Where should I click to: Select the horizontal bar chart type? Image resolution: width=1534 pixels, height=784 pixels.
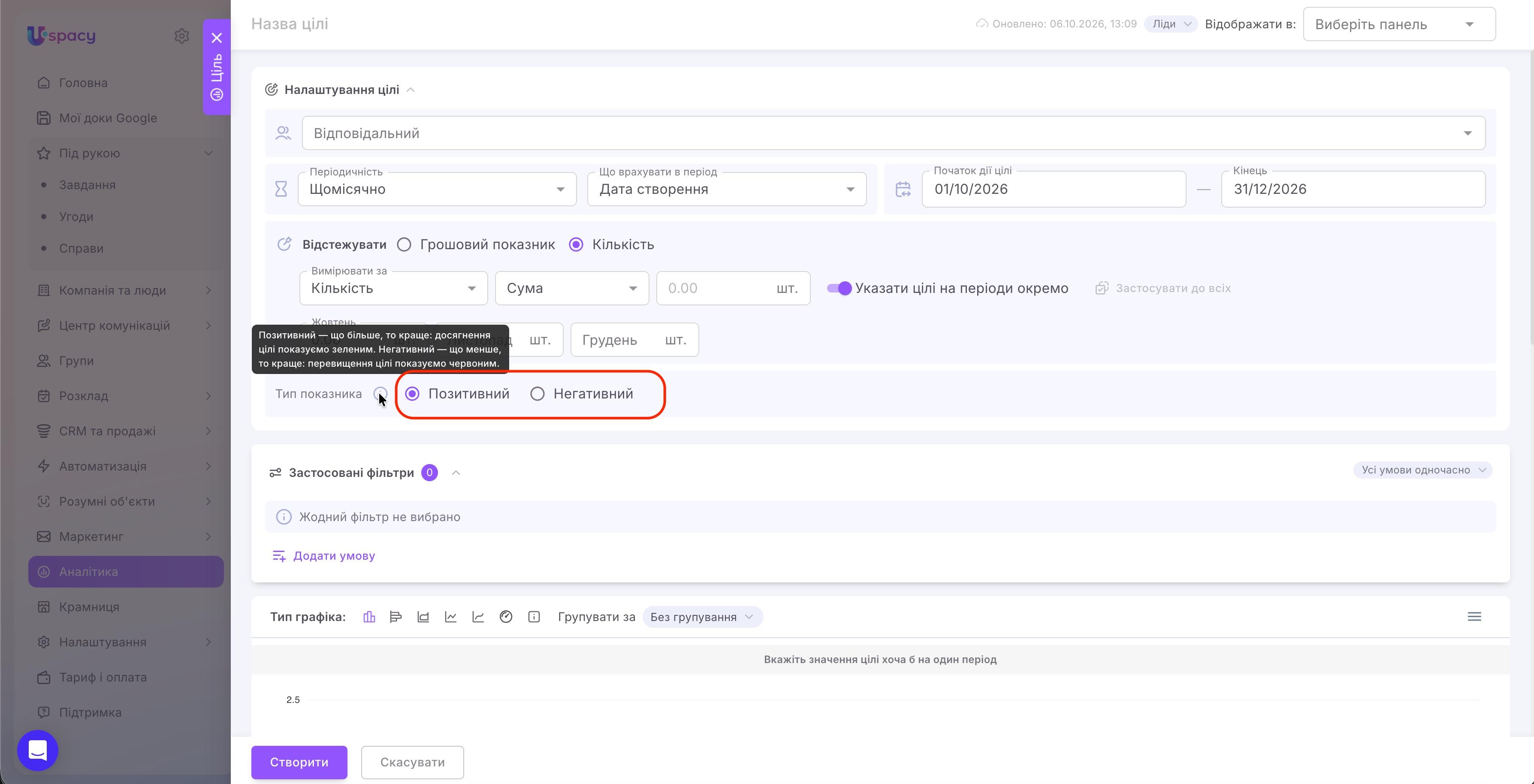[x=396, y=617]
